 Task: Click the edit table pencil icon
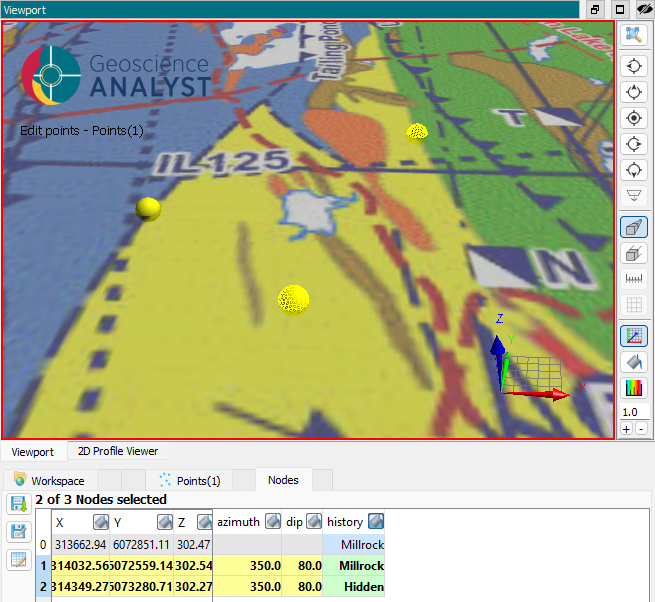(x=18, y=560)
